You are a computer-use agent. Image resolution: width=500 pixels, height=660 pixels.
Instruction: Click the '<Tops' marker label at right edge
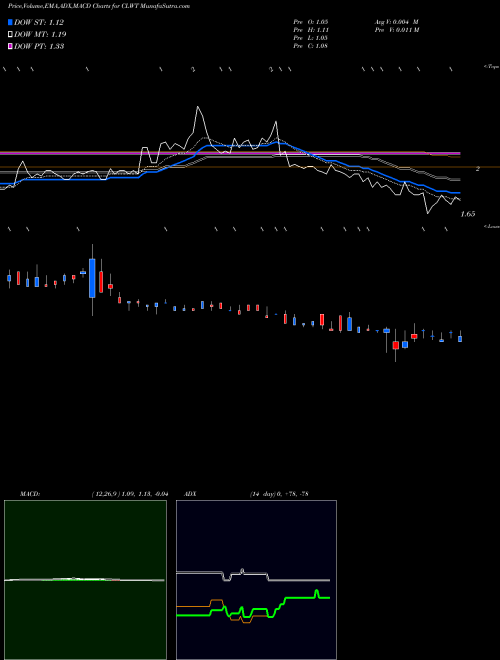(491, 67)
